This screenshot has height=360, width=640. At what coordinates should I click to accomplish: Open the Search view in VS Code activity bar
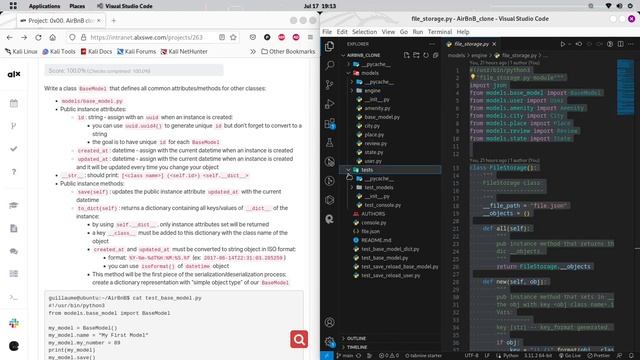pyautogui.click(x=330, y=65)
